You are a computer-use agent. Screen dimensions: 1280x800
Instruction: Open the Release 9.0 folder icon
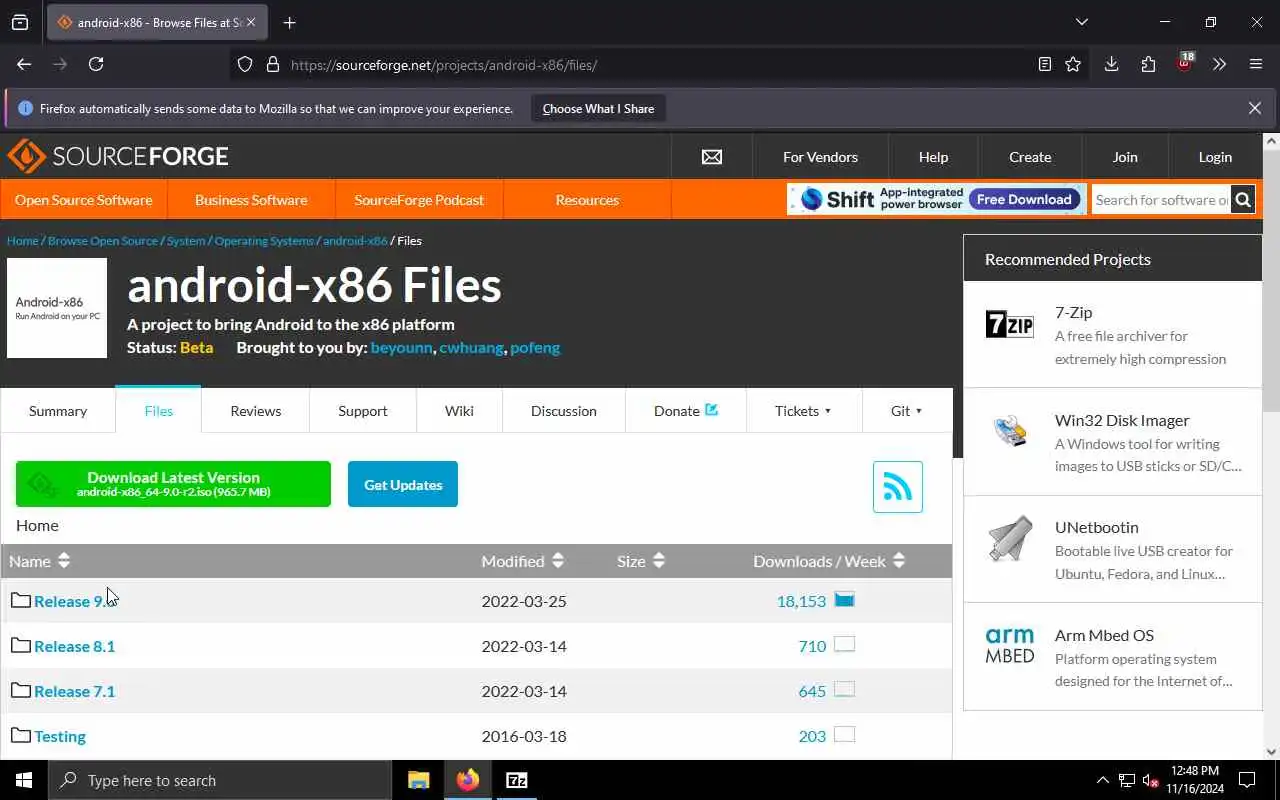[21, 600]
